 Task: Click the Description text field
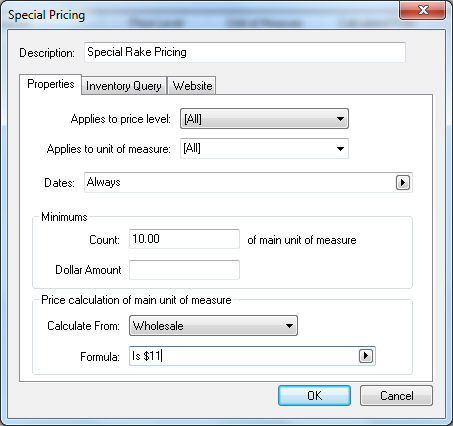tap(245, 52)
